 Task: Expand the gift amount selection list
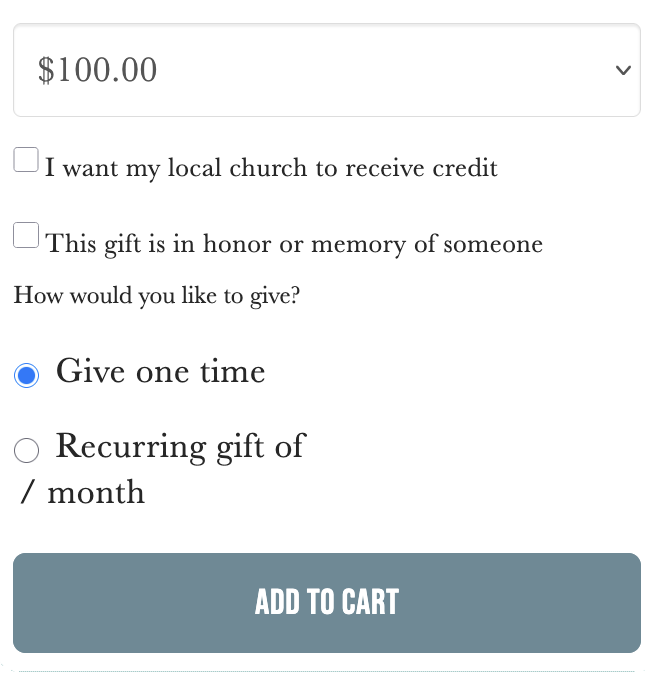coord(326,70)
